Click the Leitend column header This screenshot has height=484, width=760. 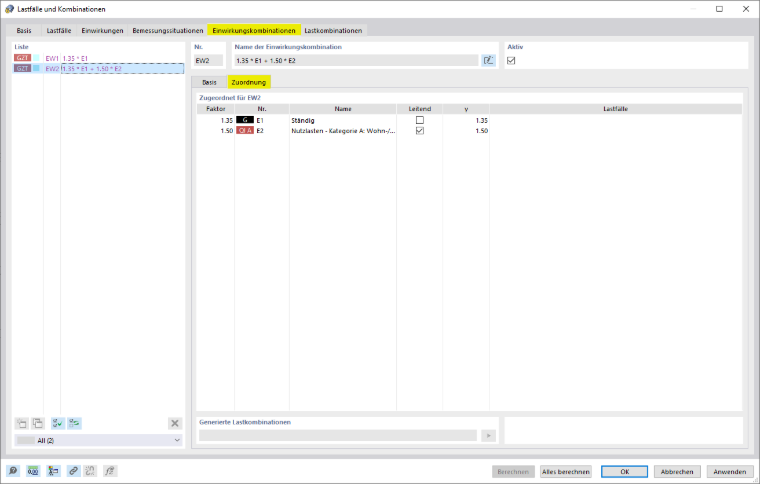click(420, 109)
